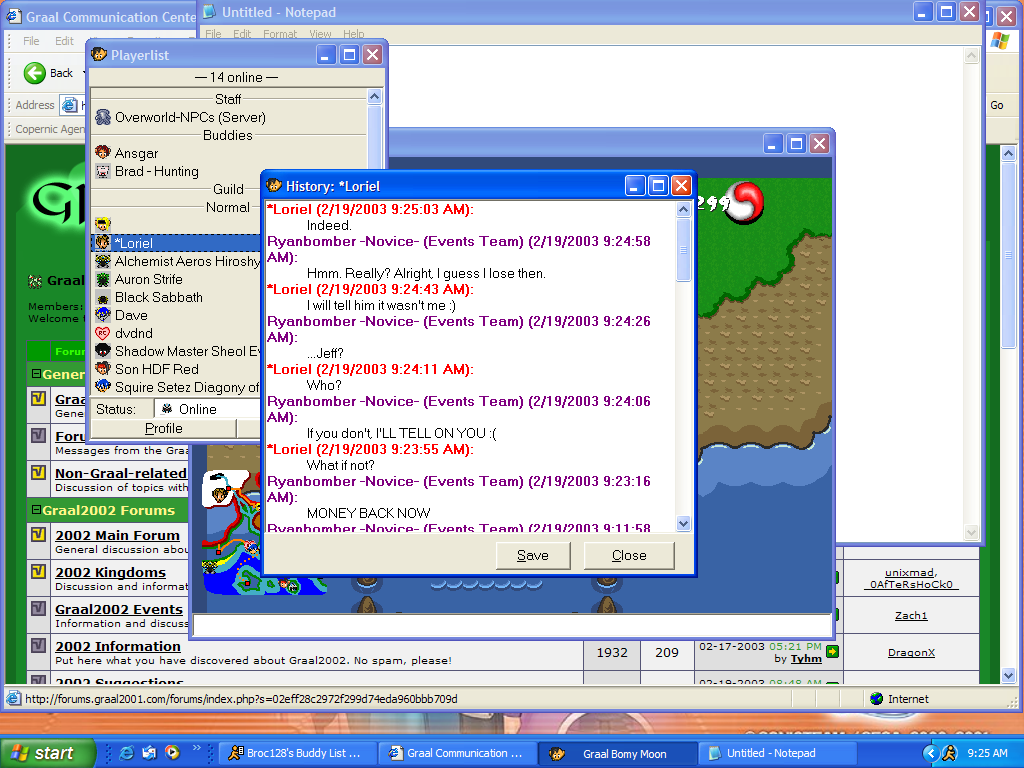This screenshot has height=768, width=1024.
Task: Go to last post icon beside Tyhm
Action: [x=831, y=653]
